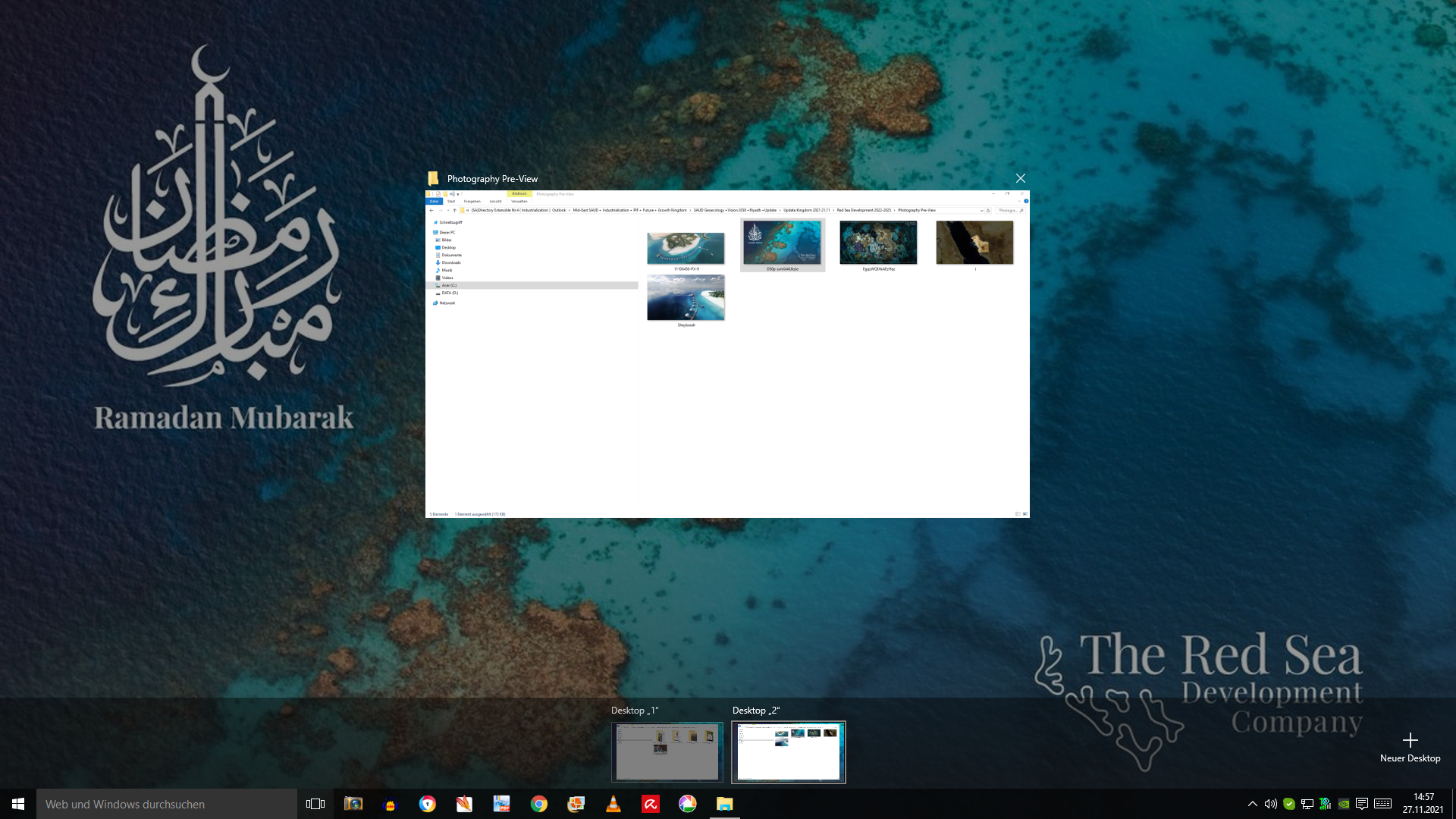1456x819 pixels.
Task: Toggle the Task View button in taskbar
Action: coord(315,804)
